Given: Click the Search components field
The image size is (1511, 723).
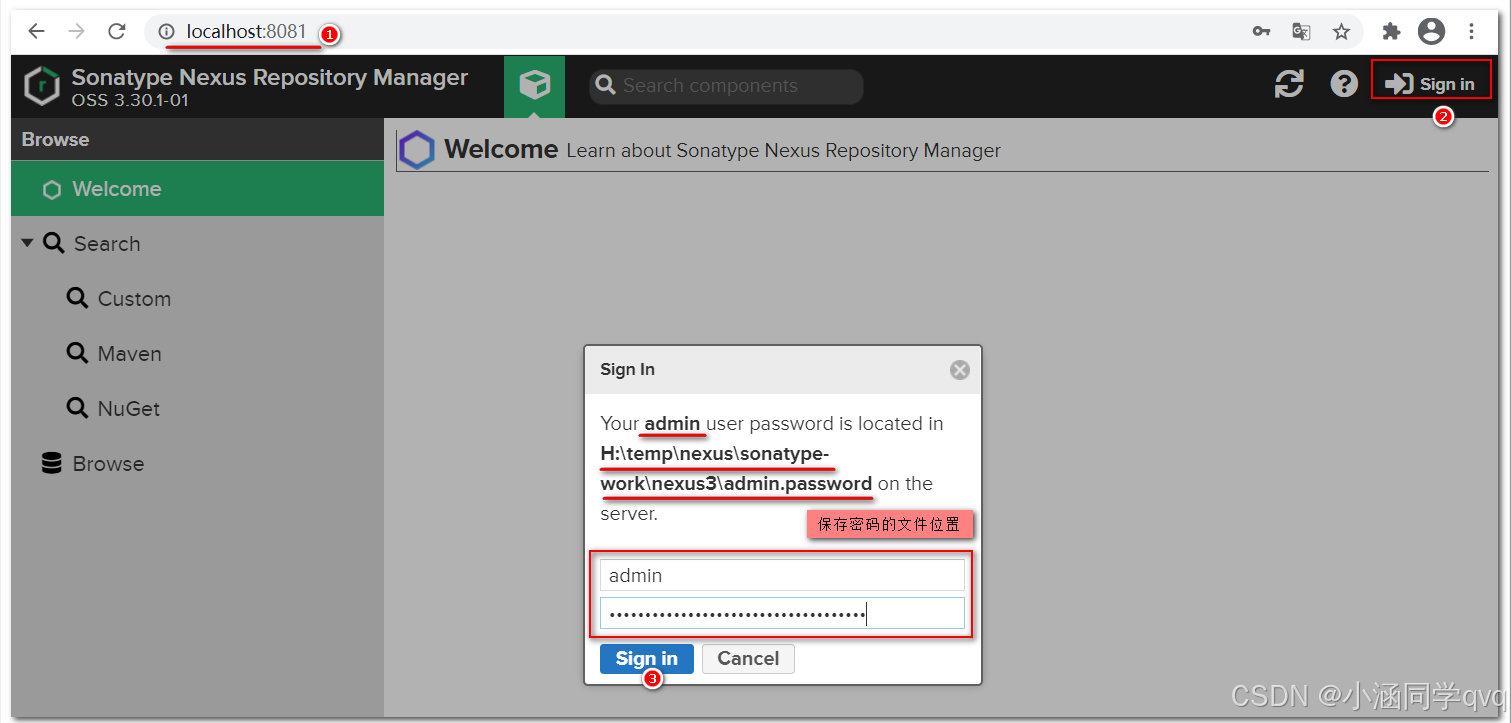Looking at the screenshot, I should coord(726,86).
